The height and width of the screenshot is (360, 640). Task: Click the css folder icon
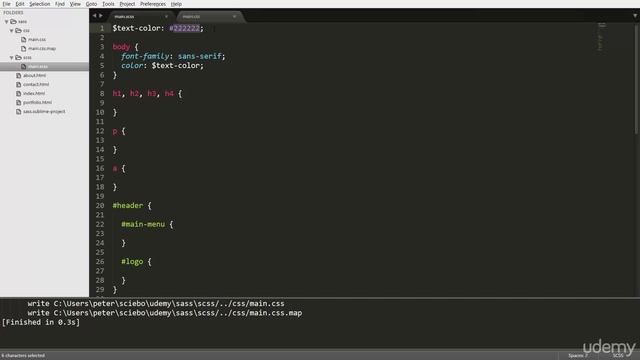click(x=18, y=31)
